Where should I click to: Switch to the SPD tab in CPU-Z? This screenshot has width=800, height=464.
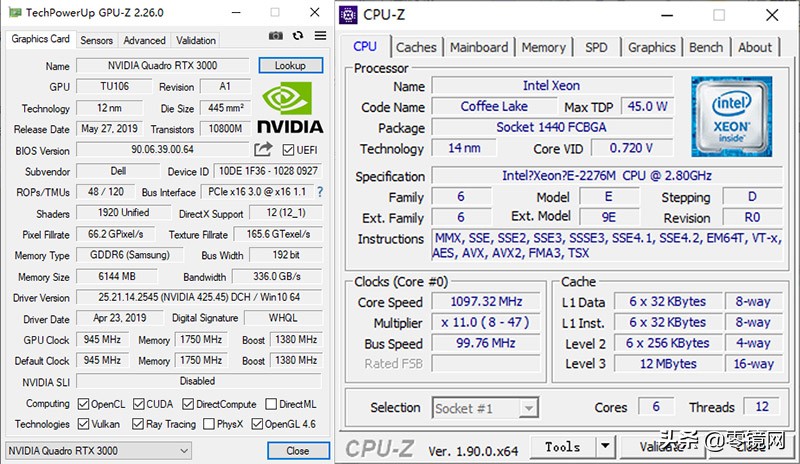[x=596, y=47]
